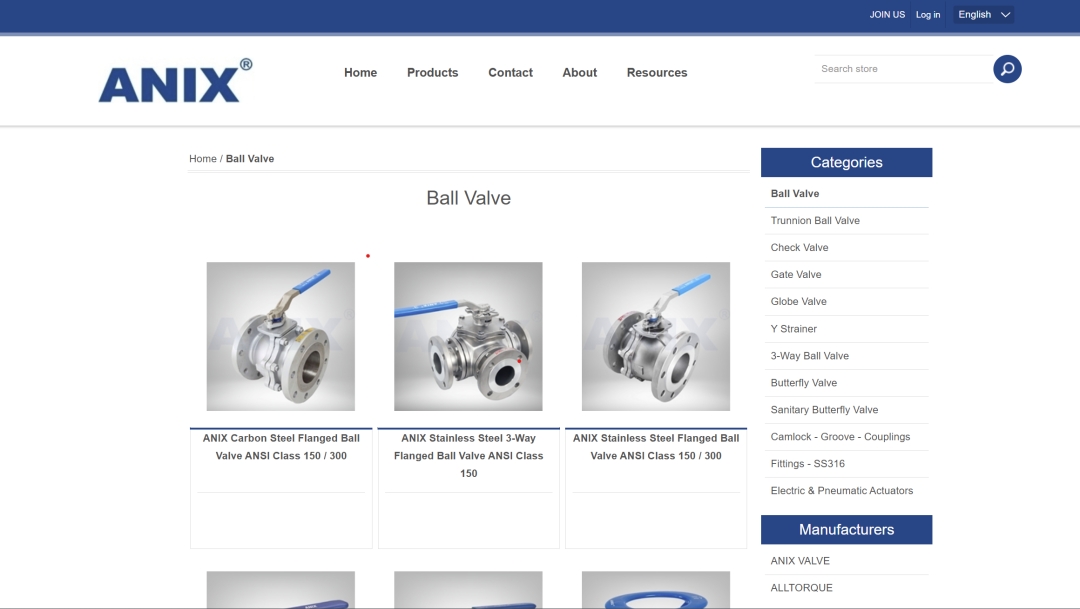Screen dimensions: 1080x609
Task: Open the ANIX logo homepage link
Action: 176,81
